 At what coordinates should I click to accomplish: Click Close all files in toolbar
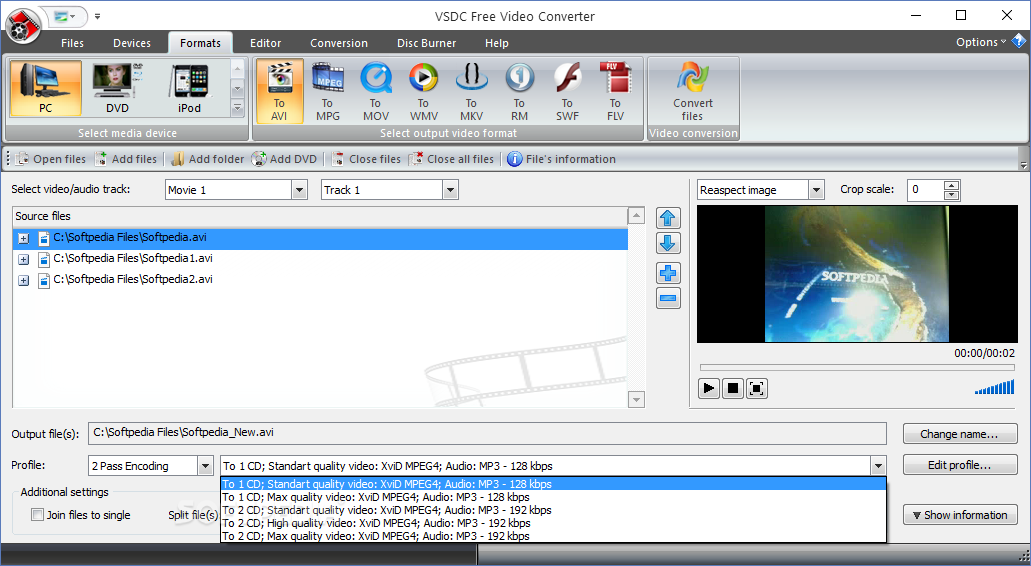[451, 159]
